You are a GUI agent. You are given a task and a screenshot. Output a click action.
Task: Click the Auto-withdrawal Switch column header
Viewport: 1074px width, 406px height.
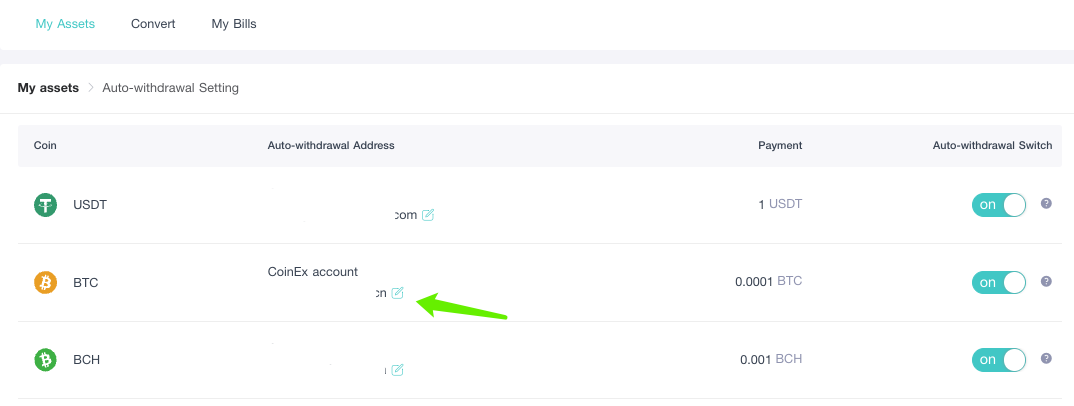click(992, 145)
